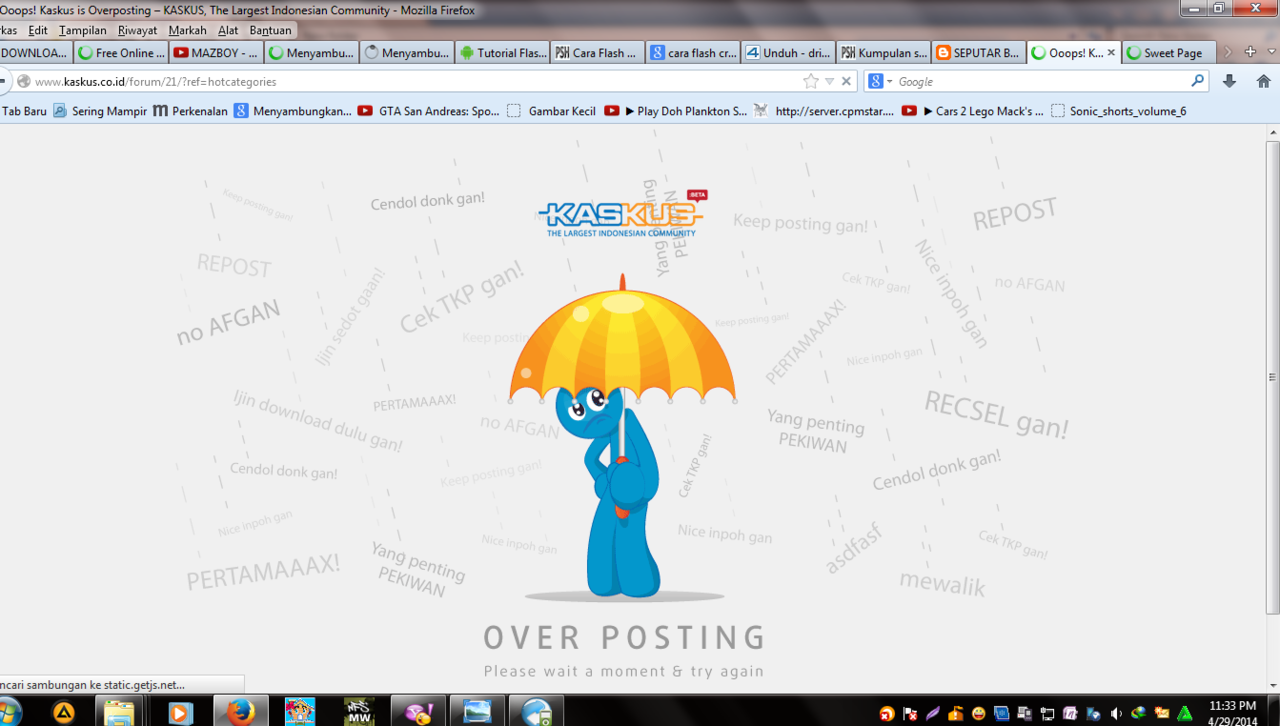Open Firefox from the Windows taskbar

click(x=240, y=711)
